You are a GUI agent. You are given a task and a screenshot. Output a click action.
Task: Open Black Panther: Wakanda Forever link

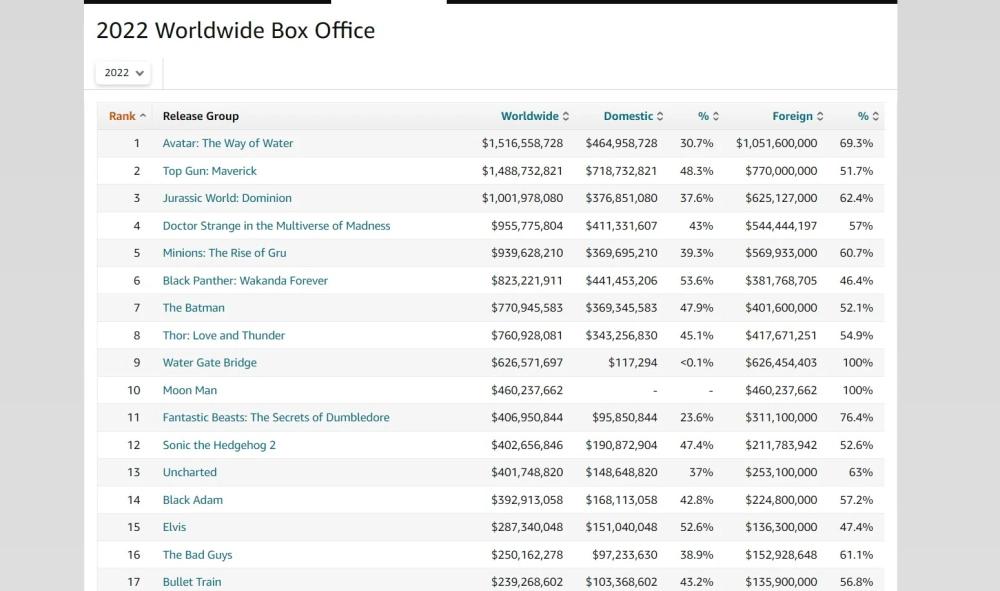point(245,281)
